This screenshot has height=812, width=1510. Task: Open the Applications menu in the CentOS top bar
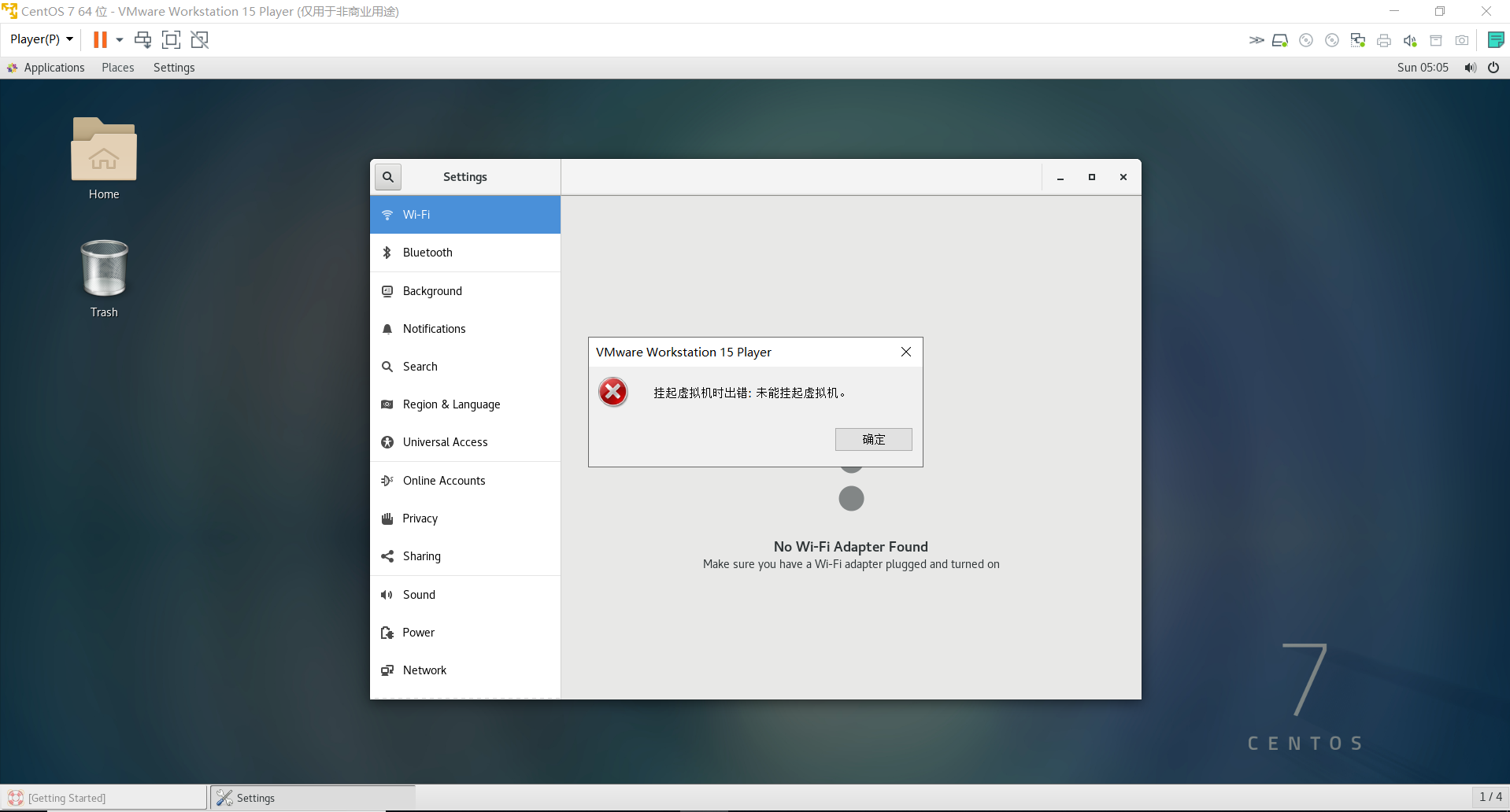(x=46, y=68)
